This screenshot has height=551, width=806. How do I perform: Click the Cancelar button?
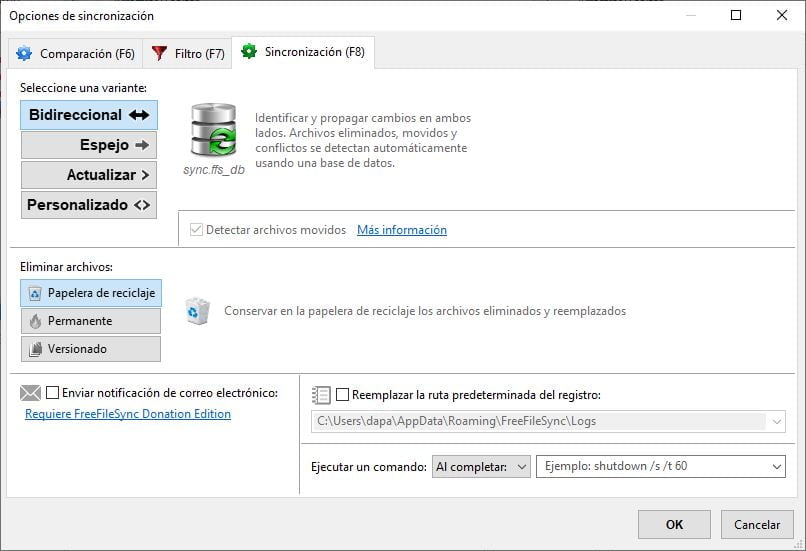tap(757, 524)
